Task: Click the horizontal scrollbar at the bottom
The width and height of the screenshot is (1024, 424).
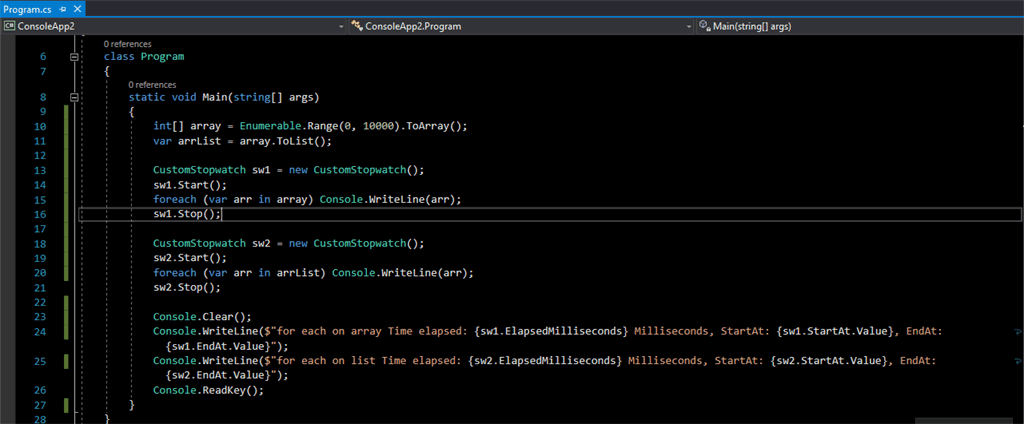Action: click(500, 420)
